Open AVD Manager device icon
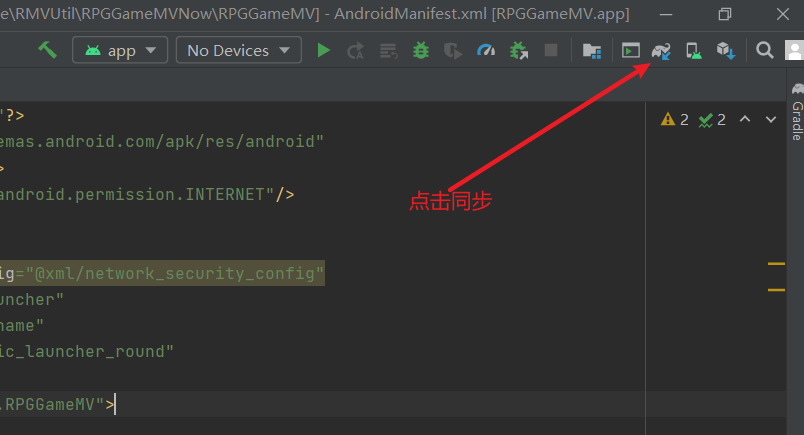Screen dimensions: 804x435 (693, 51)
